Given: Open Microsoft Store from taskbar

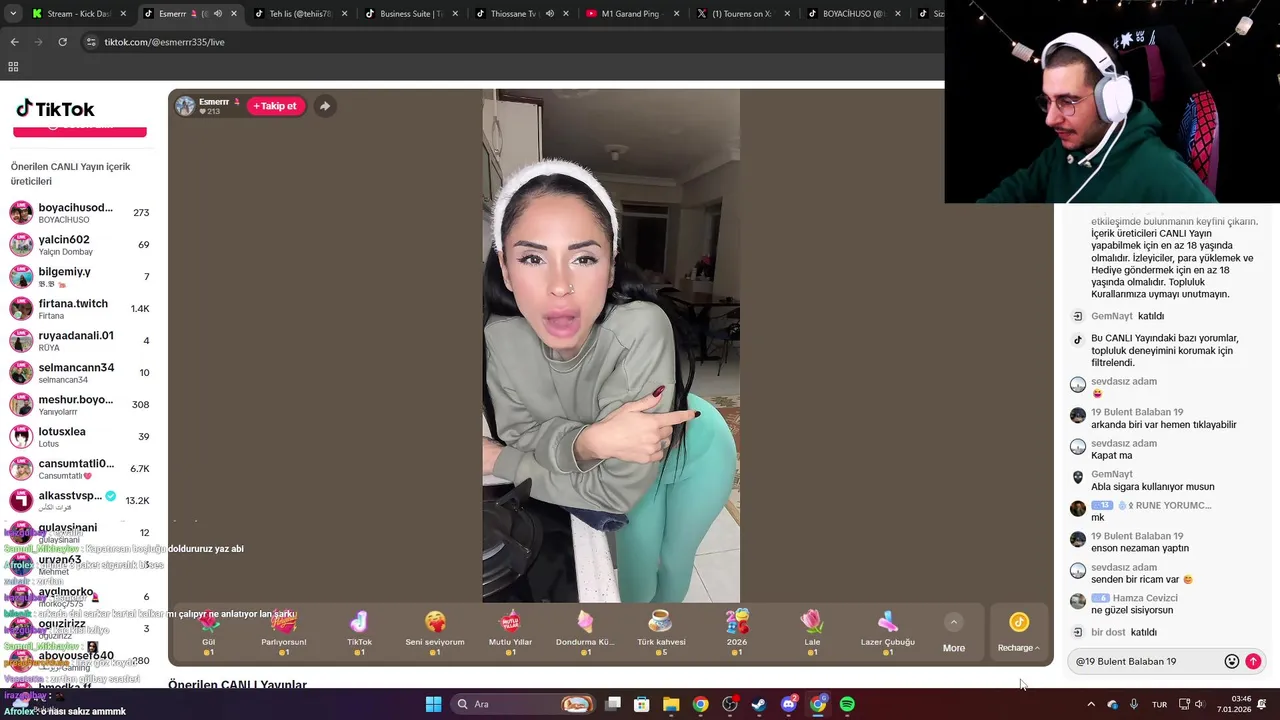Looking at the screenshot, I should [x=642, y=704].
